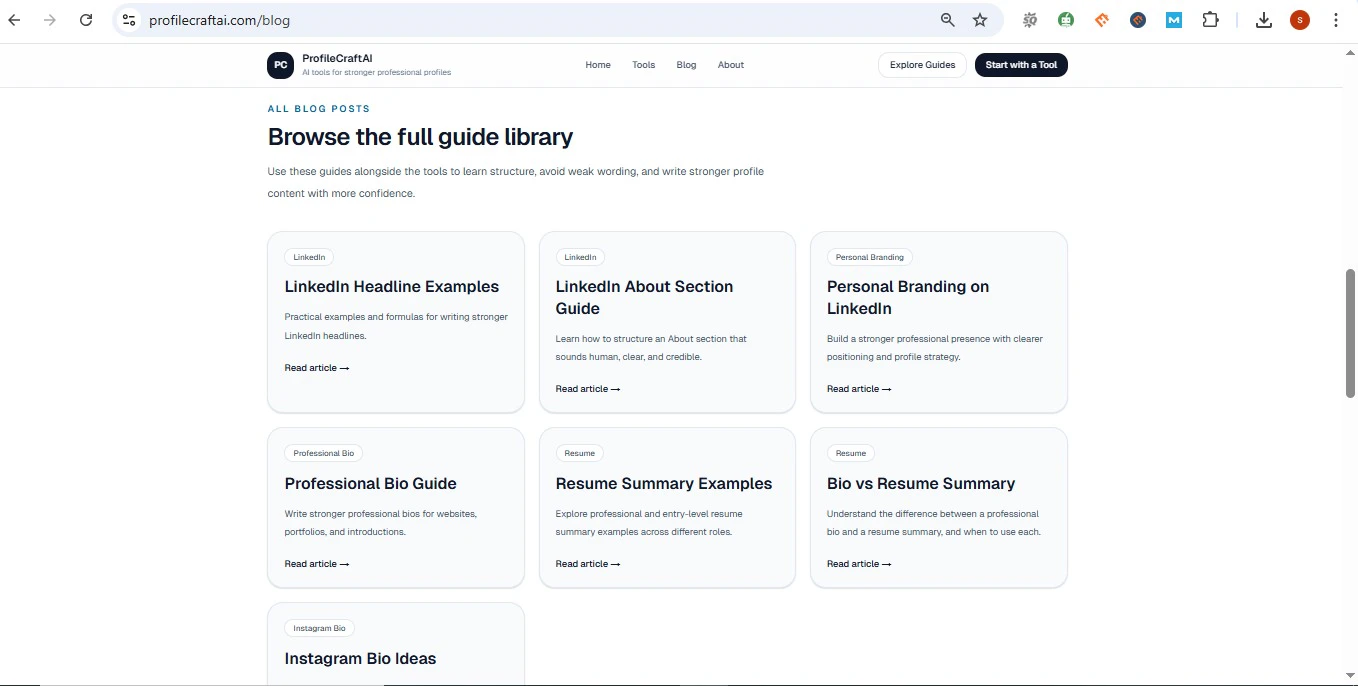This screenshot has height=686, width=1358.
Task: Open Chrome three-dot menu
Action: tap(1336, 20)
